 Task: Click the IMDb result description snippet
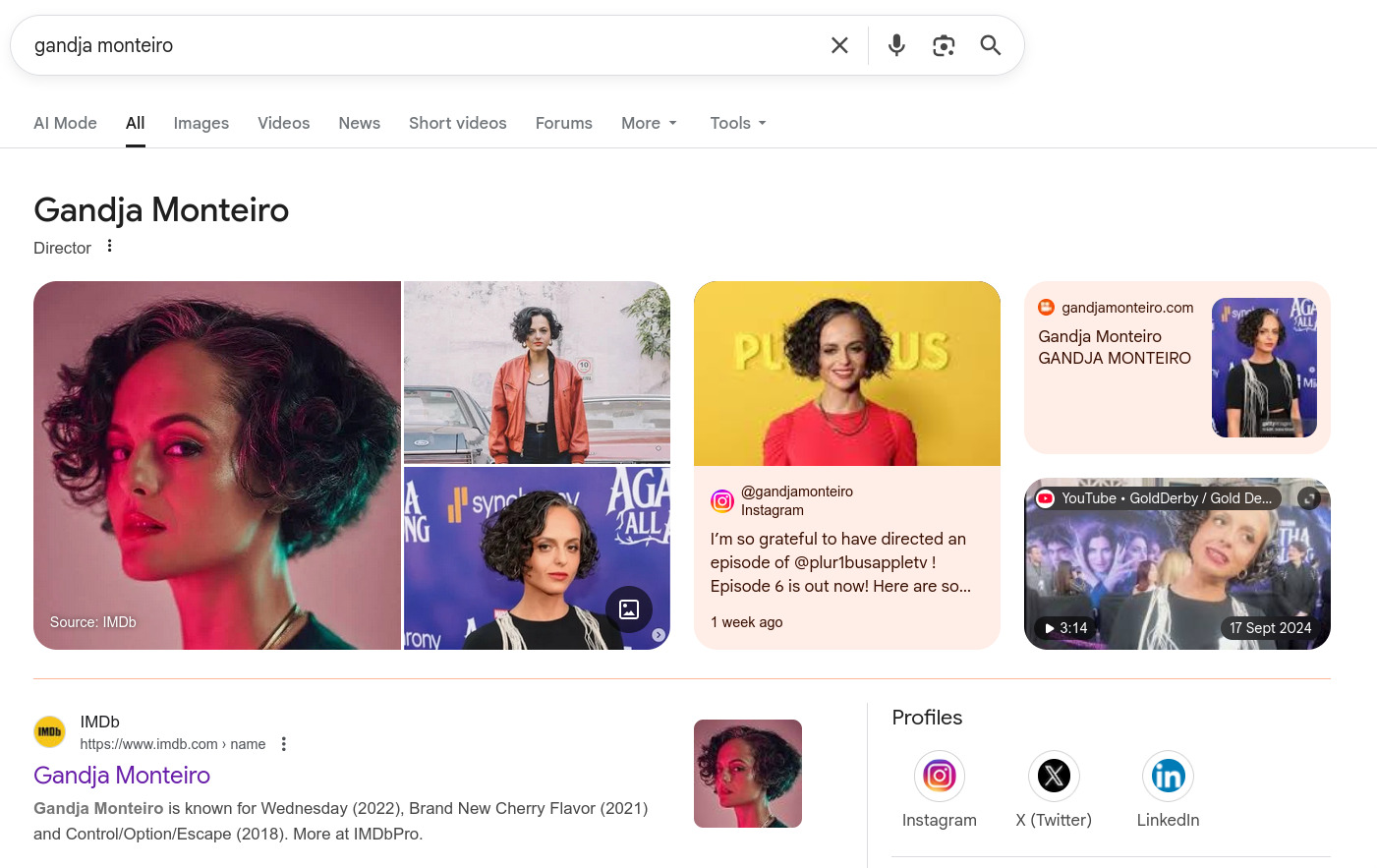[x=341, y=821]
